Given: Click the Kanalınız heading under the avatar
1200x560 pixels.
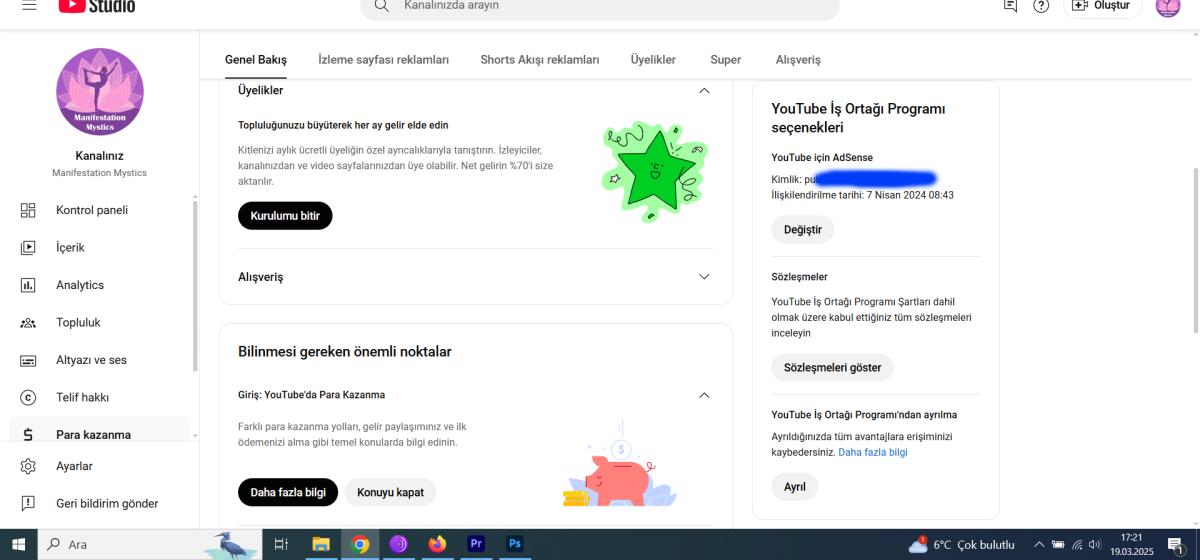Looking at the screenshot, I should tap(99, 155).
